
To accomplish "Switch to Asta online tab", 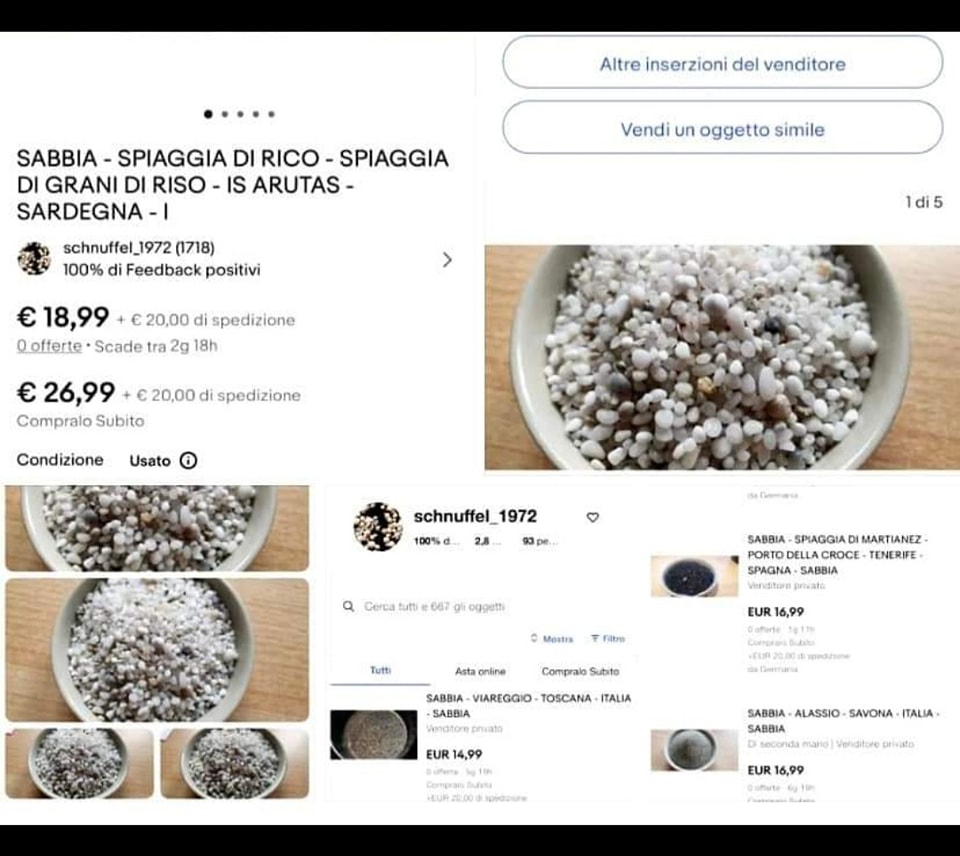I will [x=481, y=672].
